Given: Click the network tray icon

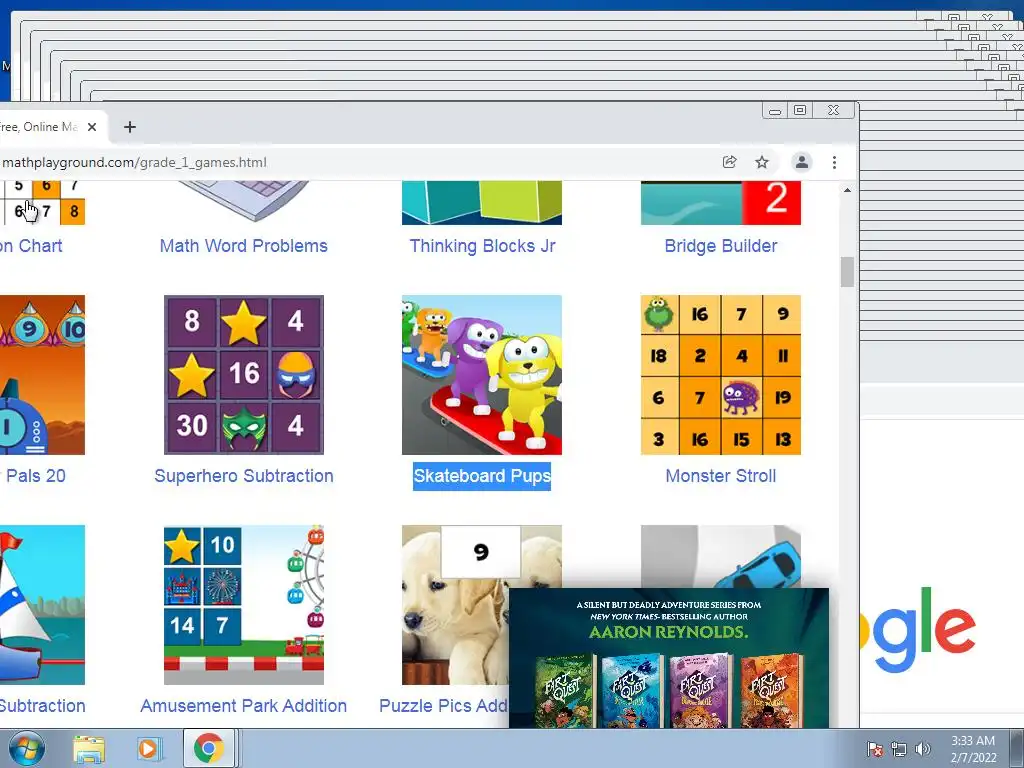Looking at the screenshot, I should [x=899, y=749].
